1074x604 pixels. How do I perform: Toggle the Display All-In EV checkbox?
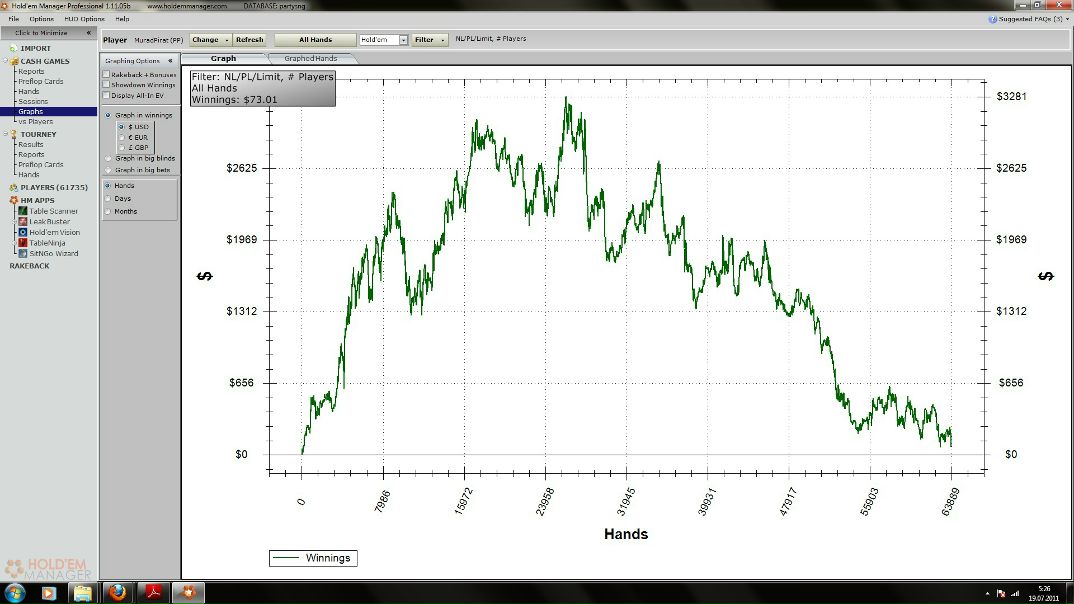pyautogui.click(x=107, y=96)
